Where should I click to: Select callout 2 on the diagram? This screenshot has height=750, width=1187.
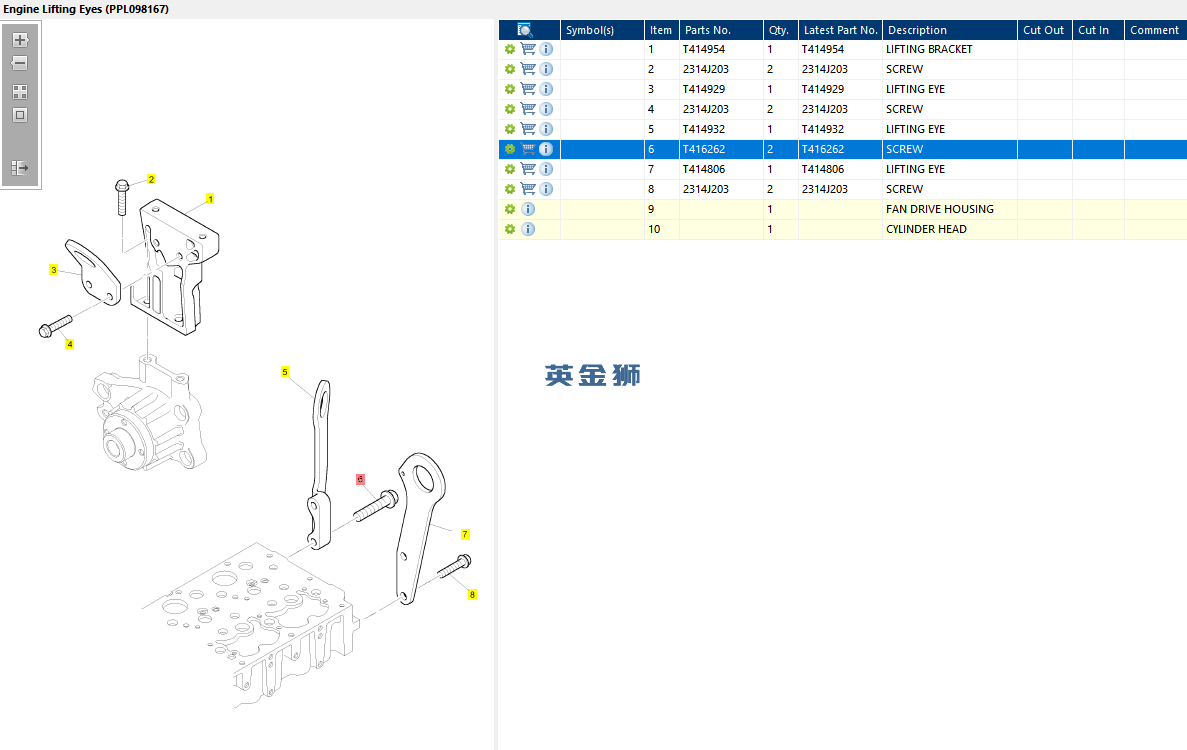tap(151, 179)
